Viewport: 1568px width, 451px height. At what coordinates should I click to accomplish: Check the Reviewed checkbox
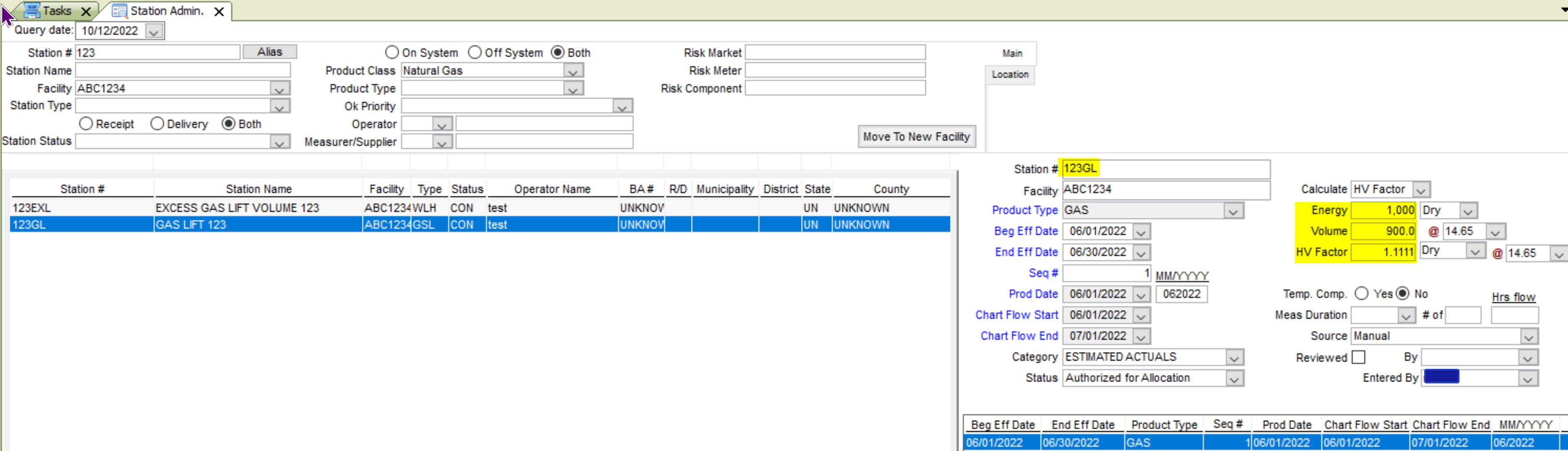pos(1358,357)
